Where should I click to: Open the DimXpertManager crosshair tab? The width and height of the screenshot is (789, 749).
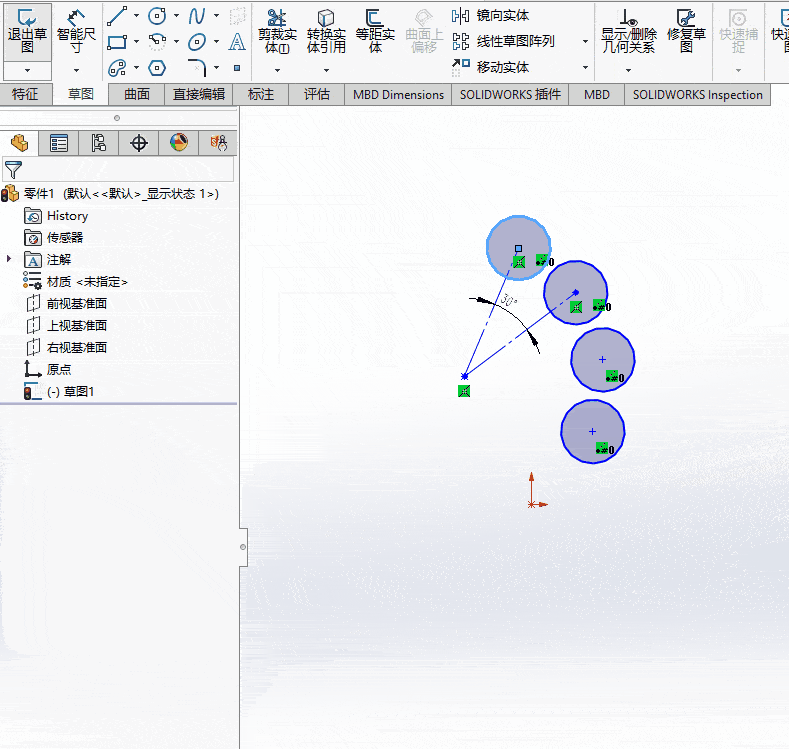[x=138, y=143]
